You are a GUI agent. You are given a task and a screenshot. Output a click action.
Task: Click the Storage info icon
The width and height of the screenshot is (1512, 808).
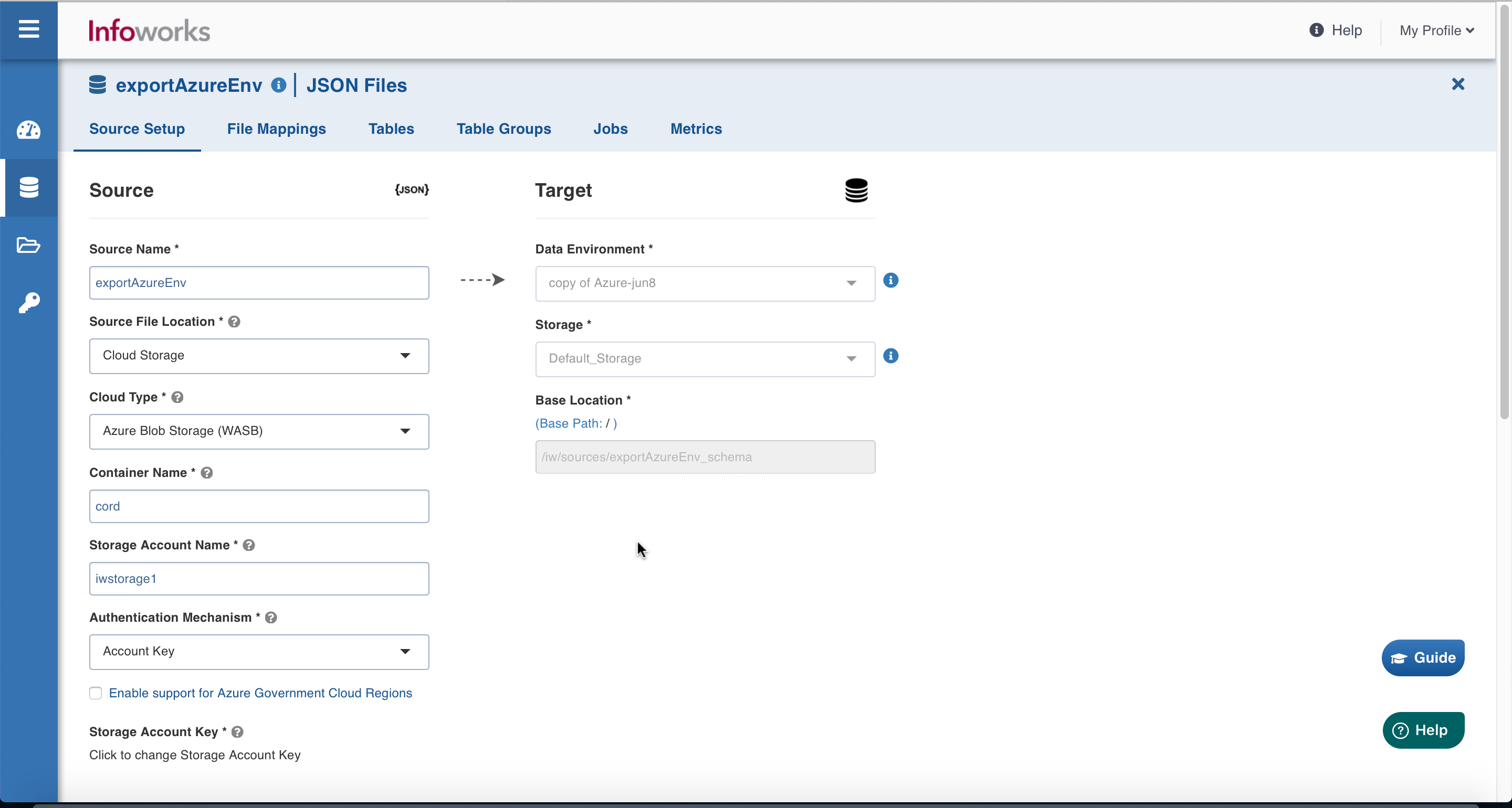point(890,356)
